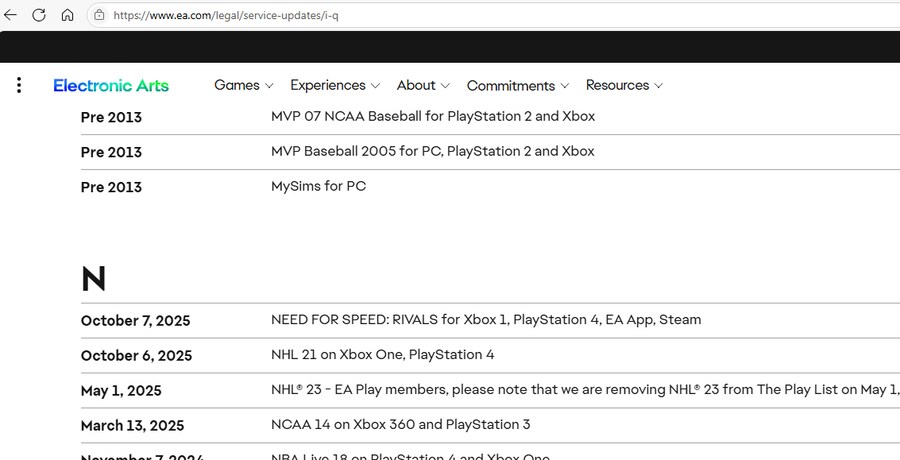
Task: Reload the page with the refresh icon
Action: [x=39, y=15]
